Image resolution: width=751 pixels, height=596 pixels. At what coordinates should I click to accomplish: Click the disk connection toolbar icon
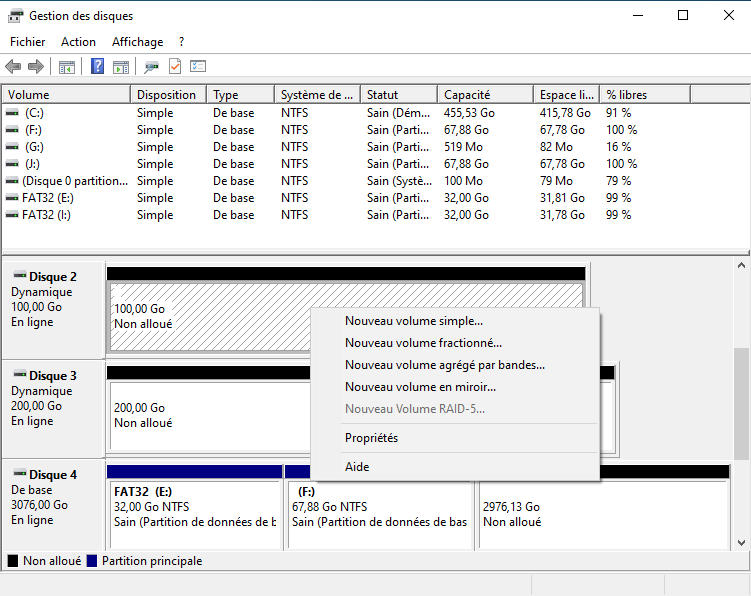click(x=151, y=67)
